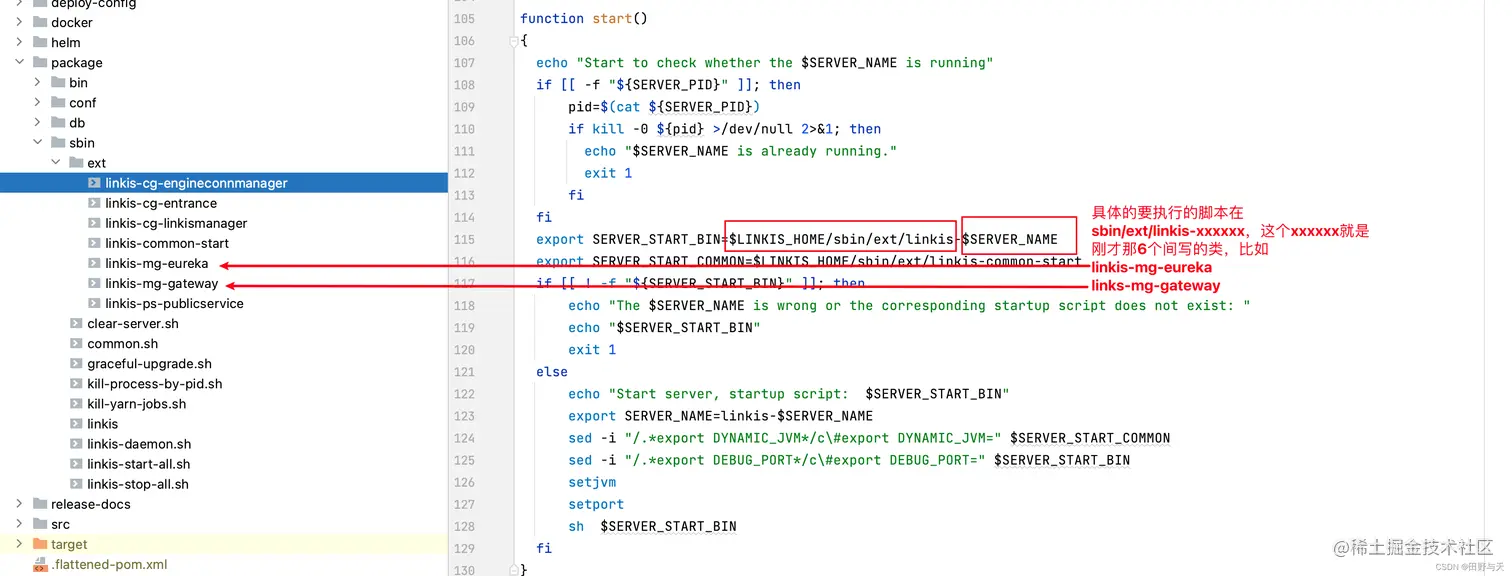Select the linkis-mg-eureka file in tree
Image resolution: width=1512 pixels, height=576 pixels.
pyautogui.click(x=157, y=263)
